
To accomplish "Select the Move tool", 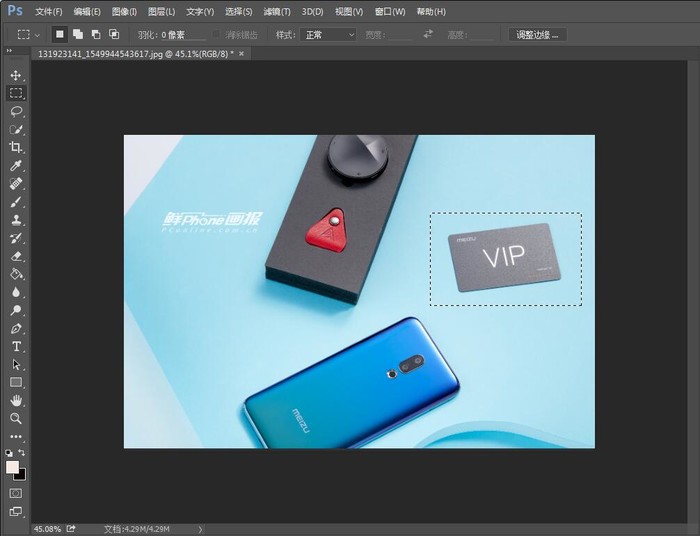I will click(16, 75).
